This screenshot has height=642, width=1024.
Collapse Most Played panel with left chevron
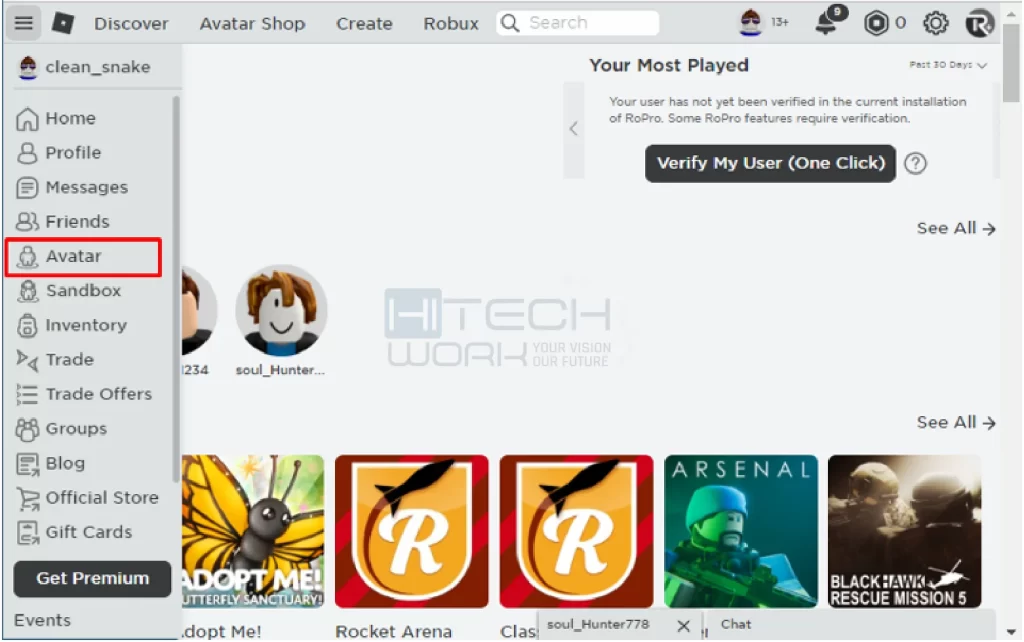coord(573,129)
